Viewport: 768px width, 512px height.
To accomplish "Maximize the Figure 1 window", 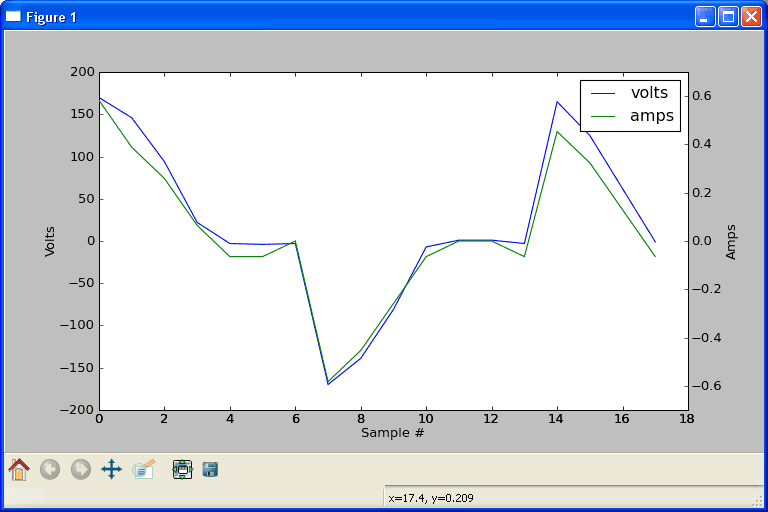I will [x=728, y=17].
